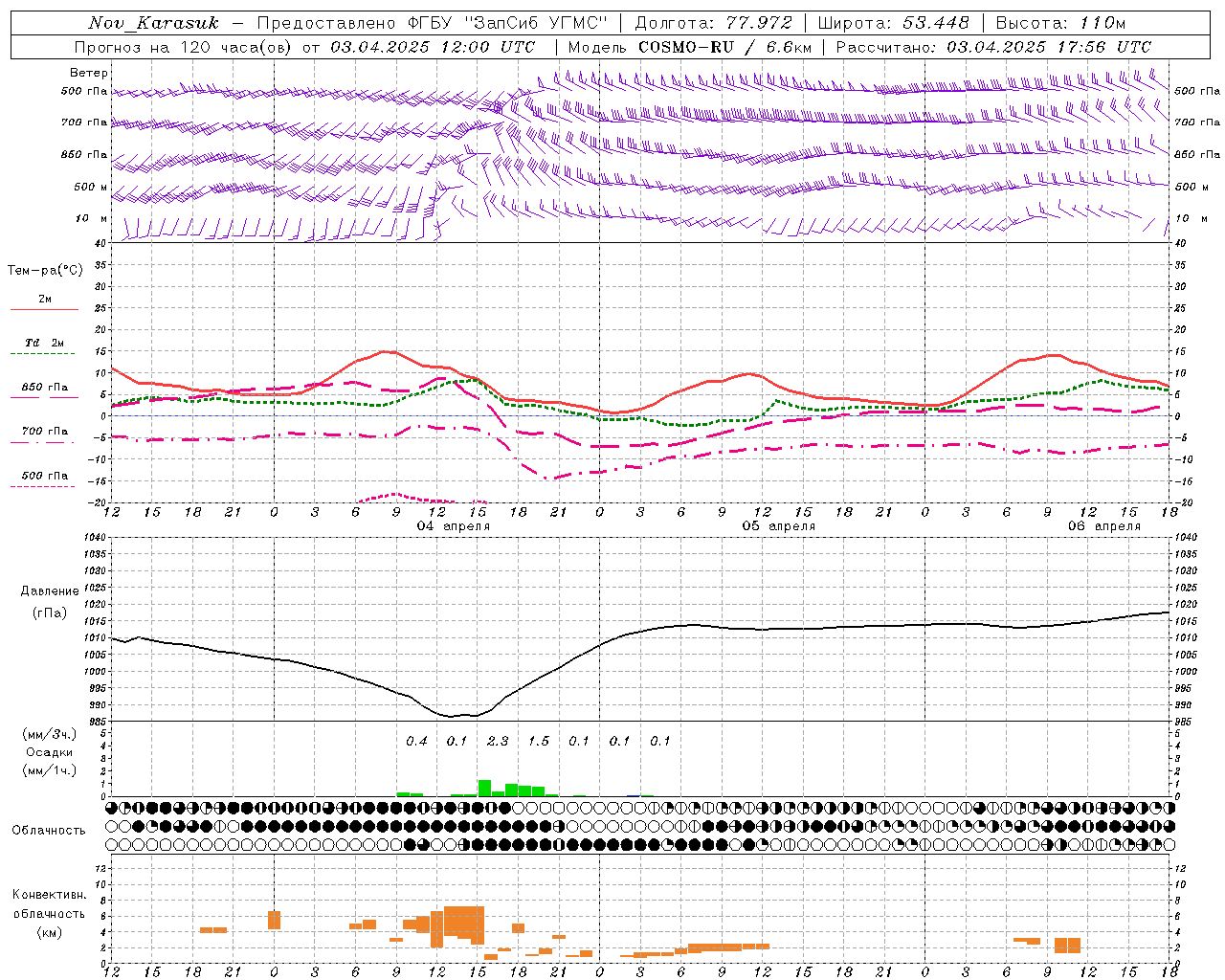
Task: Click the left 500 м wind level label
Action: coord(91,187)
